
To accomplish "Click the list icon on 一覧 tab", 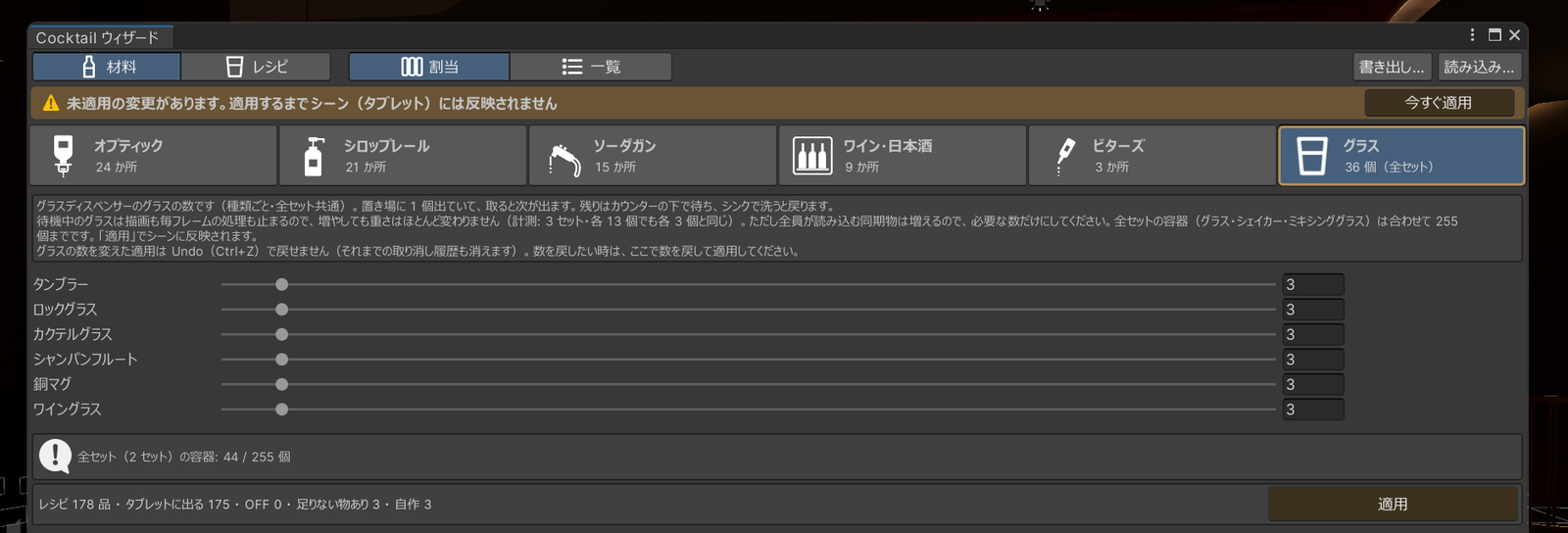I will (x=572, y=67).
